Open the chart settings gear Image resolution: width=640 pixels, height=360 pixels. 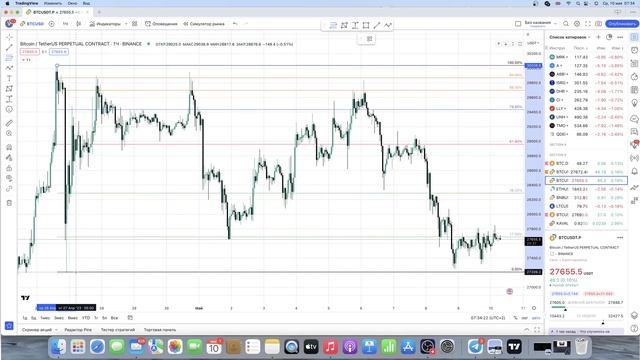(x=577, y=24)
